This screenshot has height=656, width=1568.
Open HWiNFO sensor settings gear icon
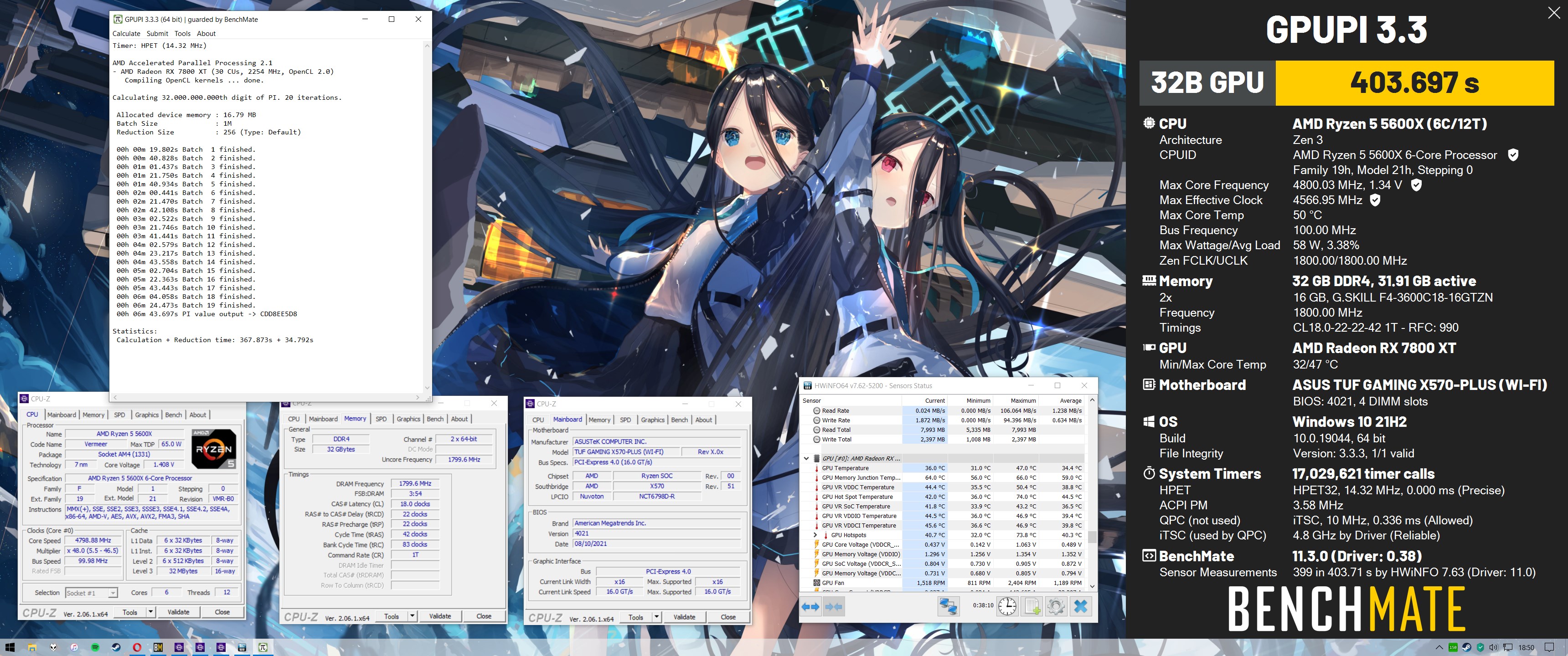1056,606
